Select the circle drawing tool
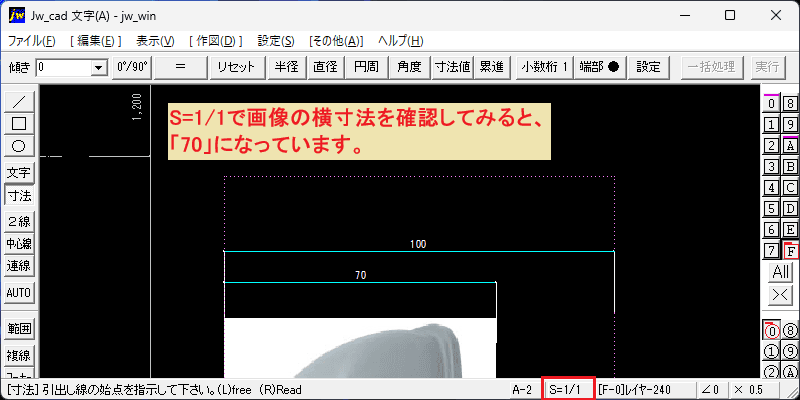 pos(19,146)
